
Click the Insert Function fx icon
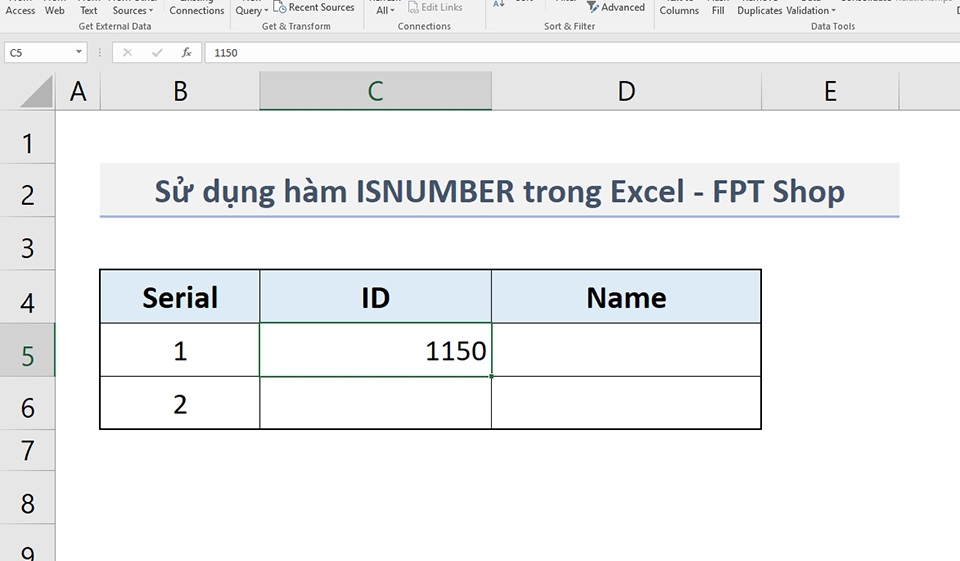click(187, 53)
